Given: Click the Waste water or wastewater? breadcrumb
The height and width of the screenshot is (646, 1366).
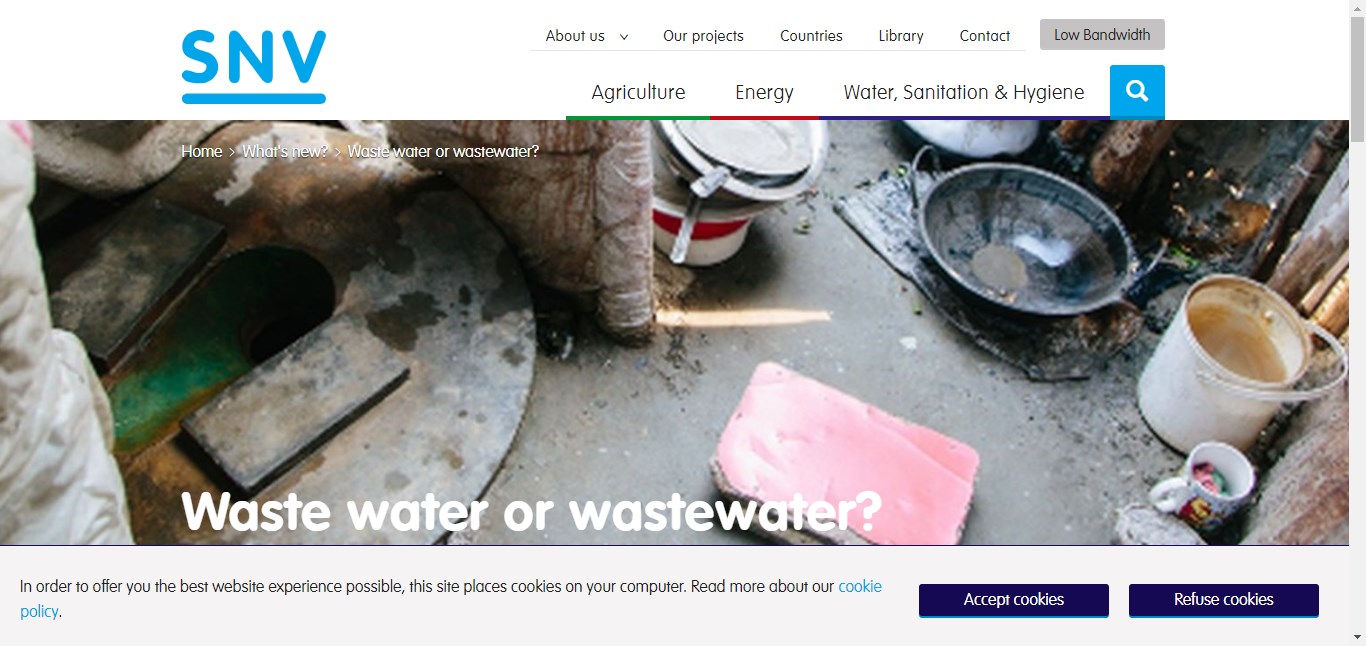Looking at the screenshot, I should (x=443, y=151).
